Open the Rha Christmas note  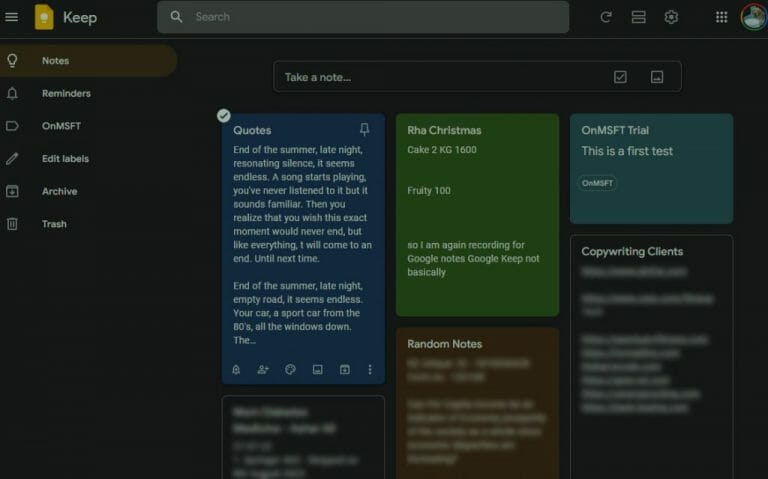478,215
